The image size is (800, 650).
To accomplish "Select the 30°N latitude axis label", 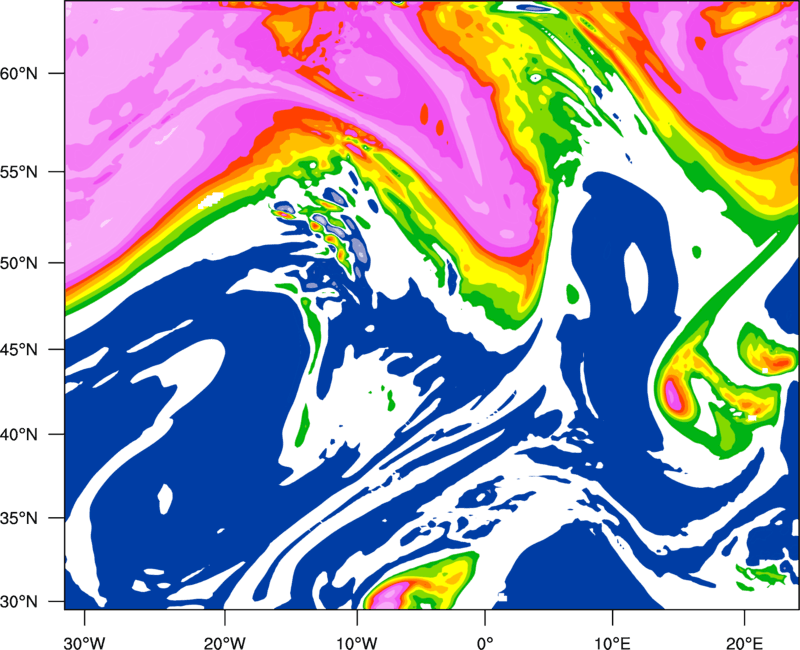I will 19,602.
